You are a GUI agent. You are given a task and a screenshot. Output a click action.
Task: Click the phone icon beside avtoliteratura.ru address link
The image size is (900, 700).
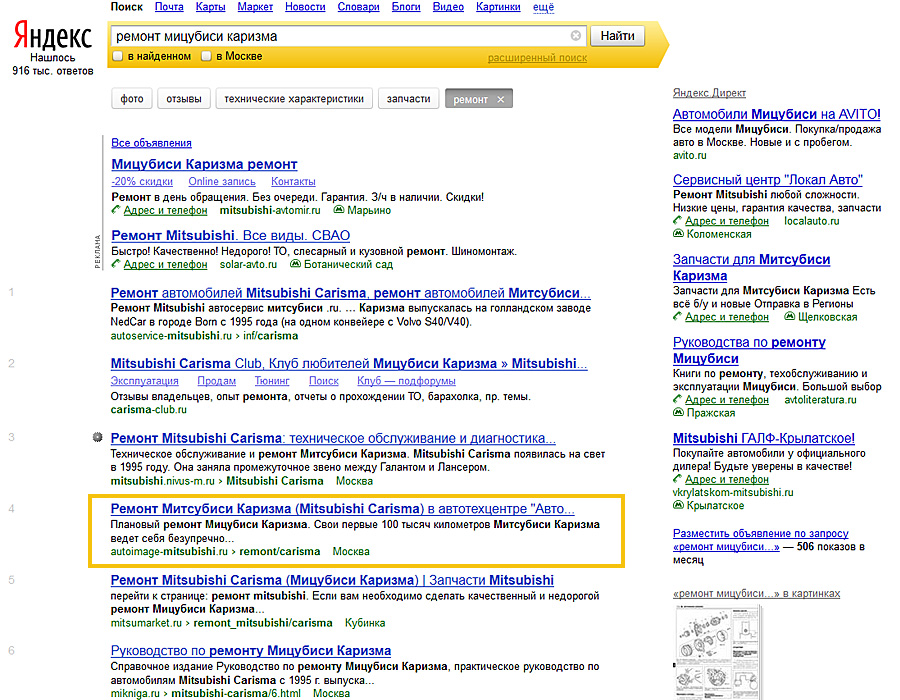coord(677,399)
